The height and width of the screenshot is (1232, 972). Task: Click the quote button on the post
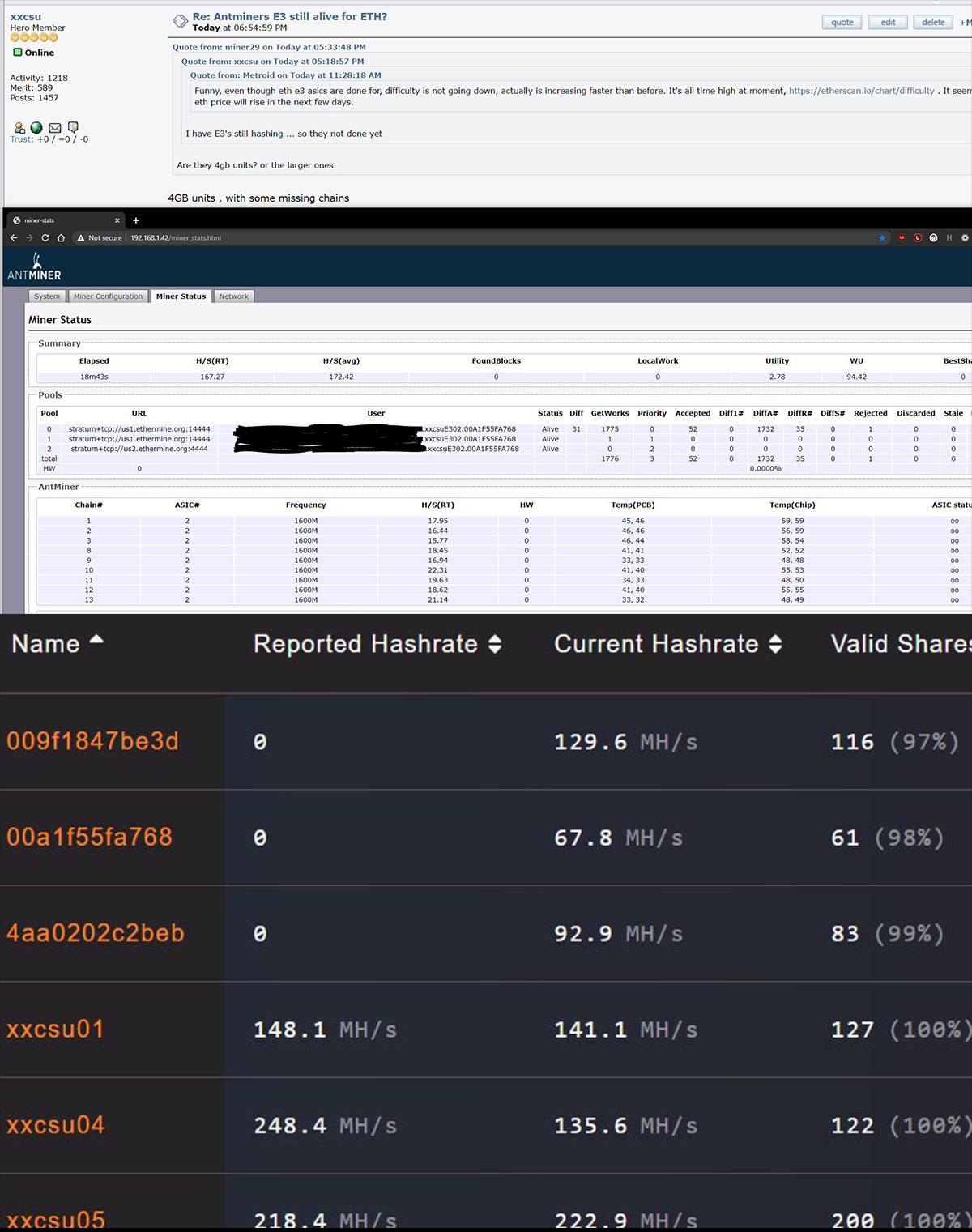842,23
